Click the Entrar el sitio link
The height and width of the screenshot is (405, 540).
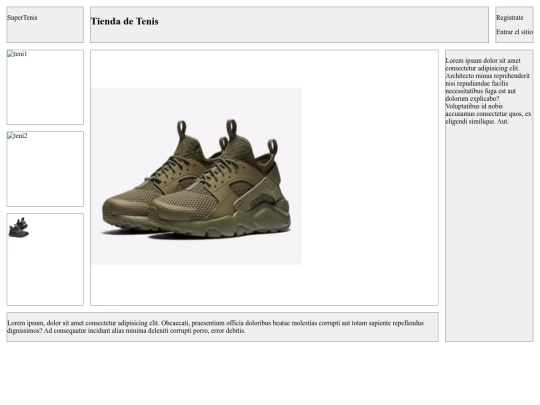pyautogui.click(x=515, y=32)
